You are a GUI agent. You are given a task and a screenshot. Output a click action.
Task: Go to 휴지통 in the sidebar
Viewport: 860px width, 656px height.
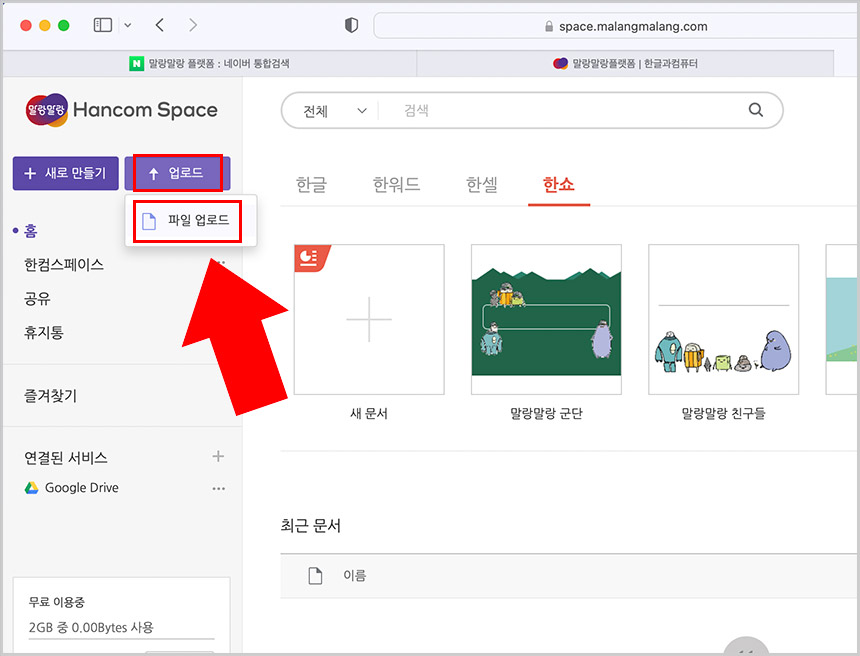click(45, 332)
